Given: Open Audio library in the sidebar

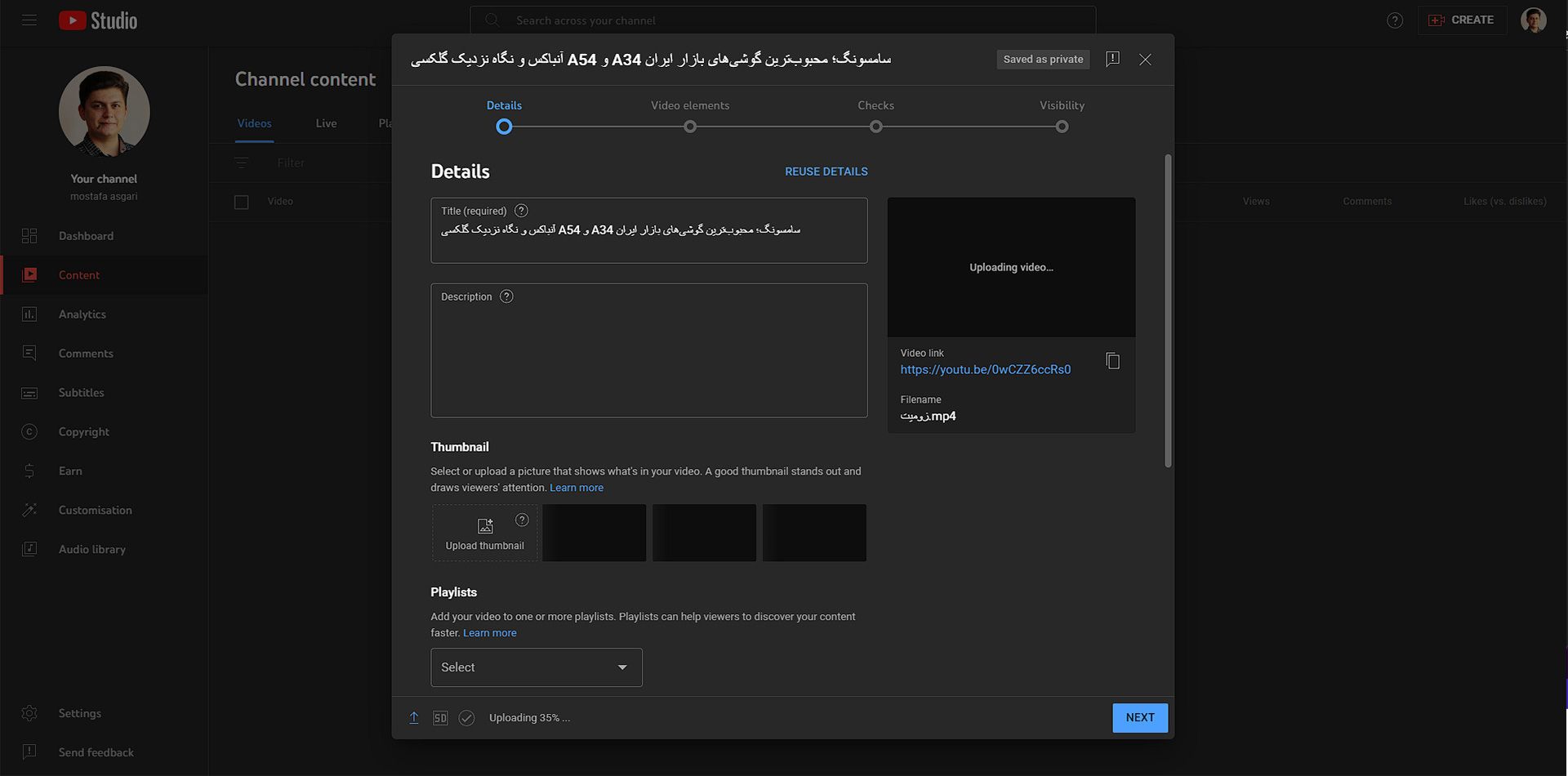Looking at the screenshot, I should coord(104,550).
